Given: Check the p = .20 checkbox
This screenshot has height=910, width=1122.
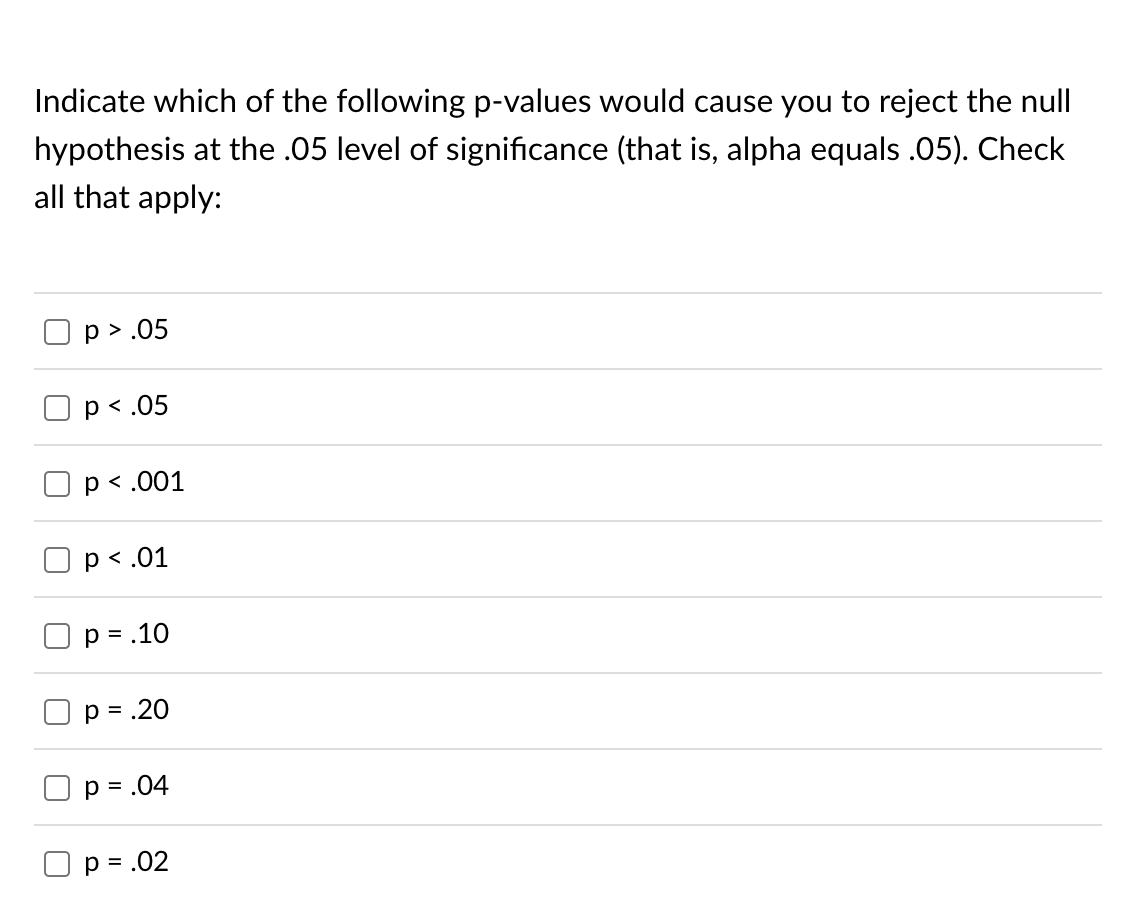Looking at the screenshot, I should click(x=56, y=711).
